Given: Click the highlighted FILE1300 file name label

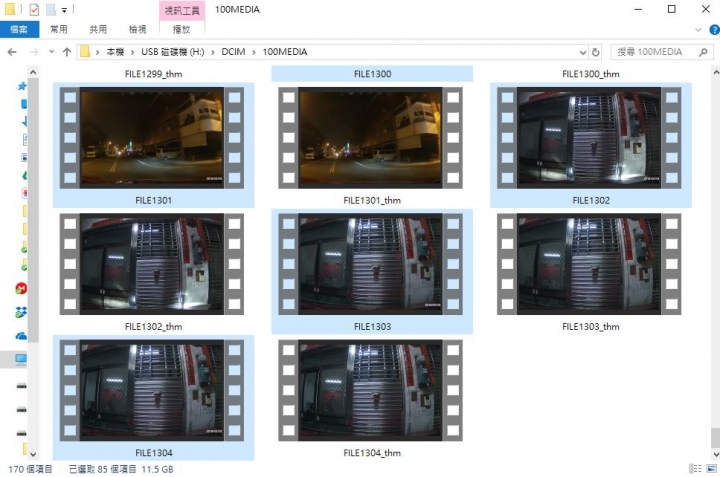Looking at the screenshot, I should pos(372,74).
